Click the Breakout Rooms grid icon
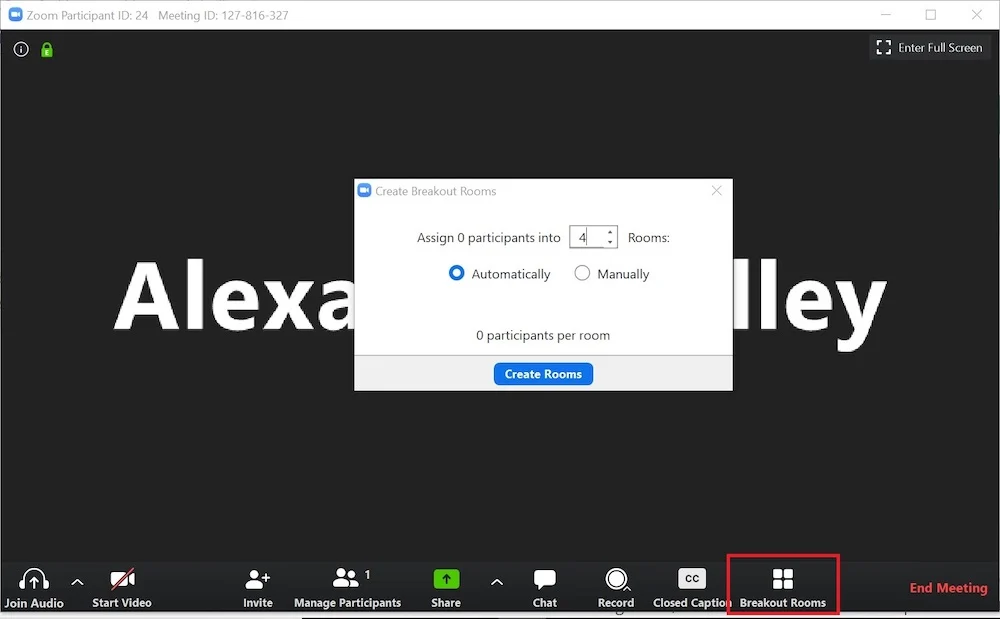The height and width of the screenshot is (619, 1000). (x=783, y=579)
